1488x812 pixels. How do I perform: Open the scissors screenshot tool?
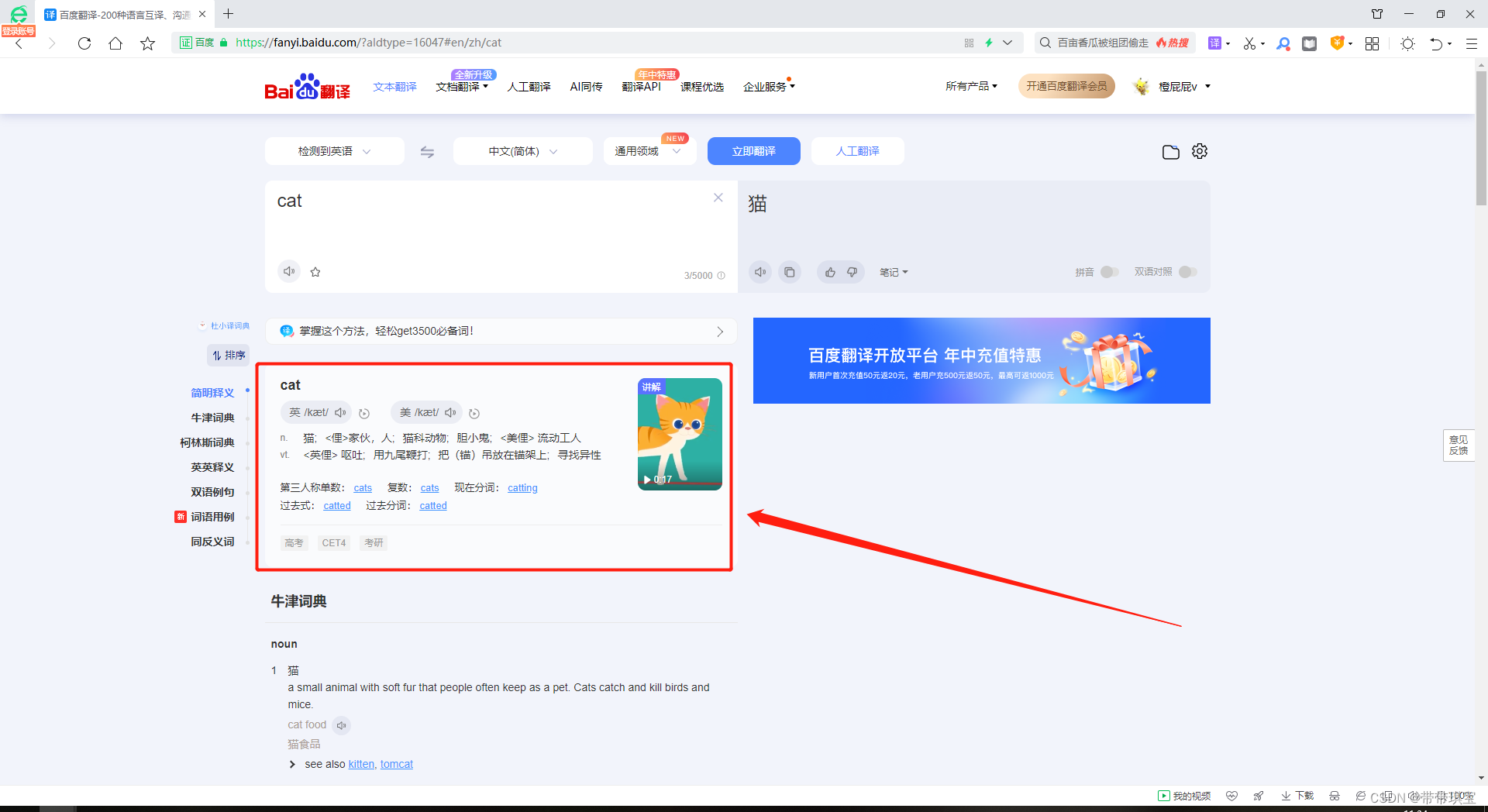click(x=1249, y=43)
